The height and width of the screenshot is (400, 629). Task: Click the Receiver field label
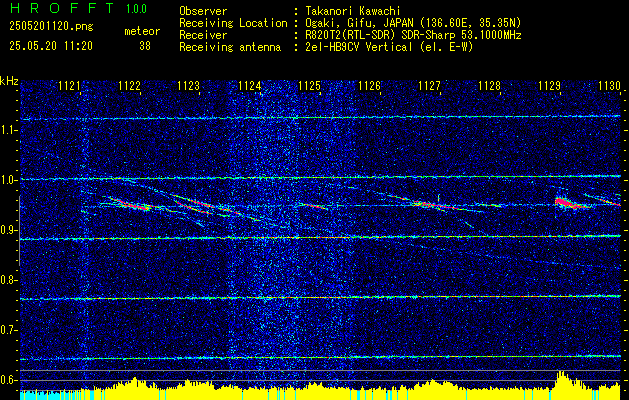[x=203, y=35]
